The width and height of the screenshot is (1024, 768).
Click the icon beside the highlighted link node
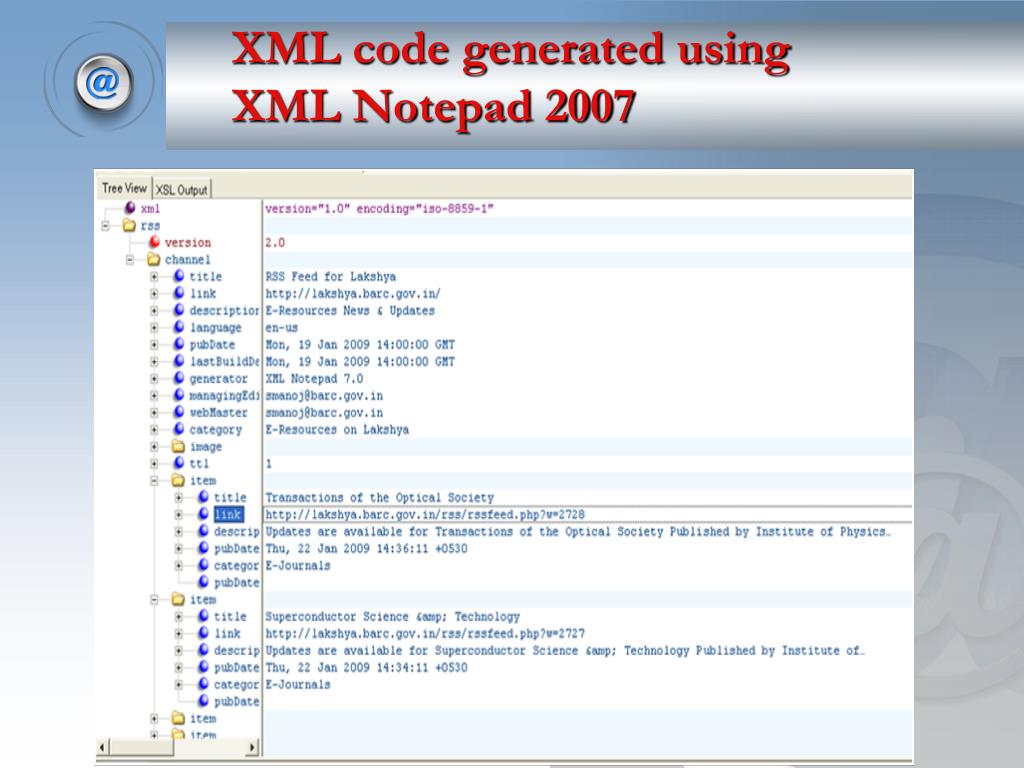point(203,514)
